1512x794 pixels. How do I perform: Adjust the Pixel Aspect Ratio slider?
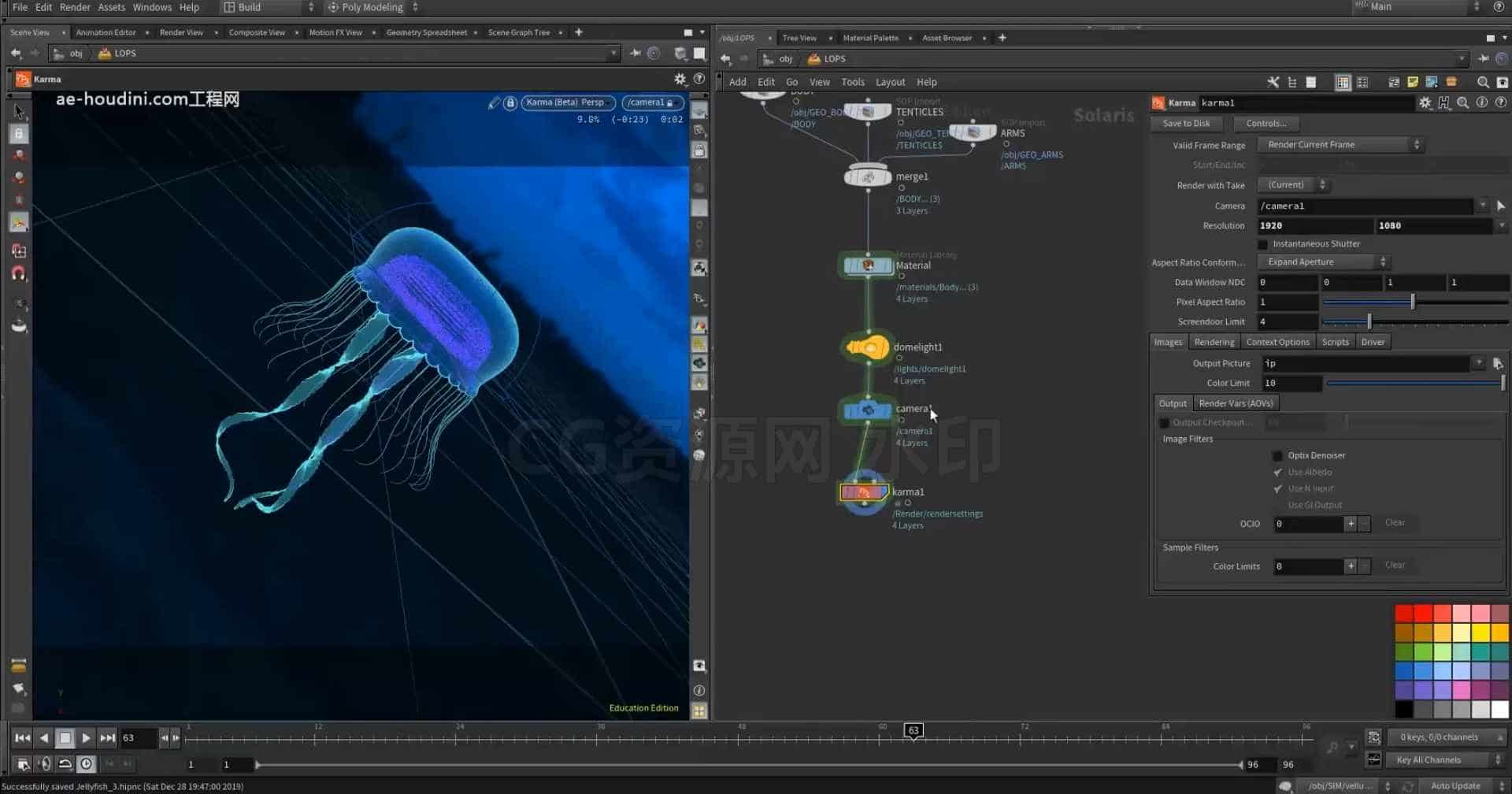pos(1415,302)
